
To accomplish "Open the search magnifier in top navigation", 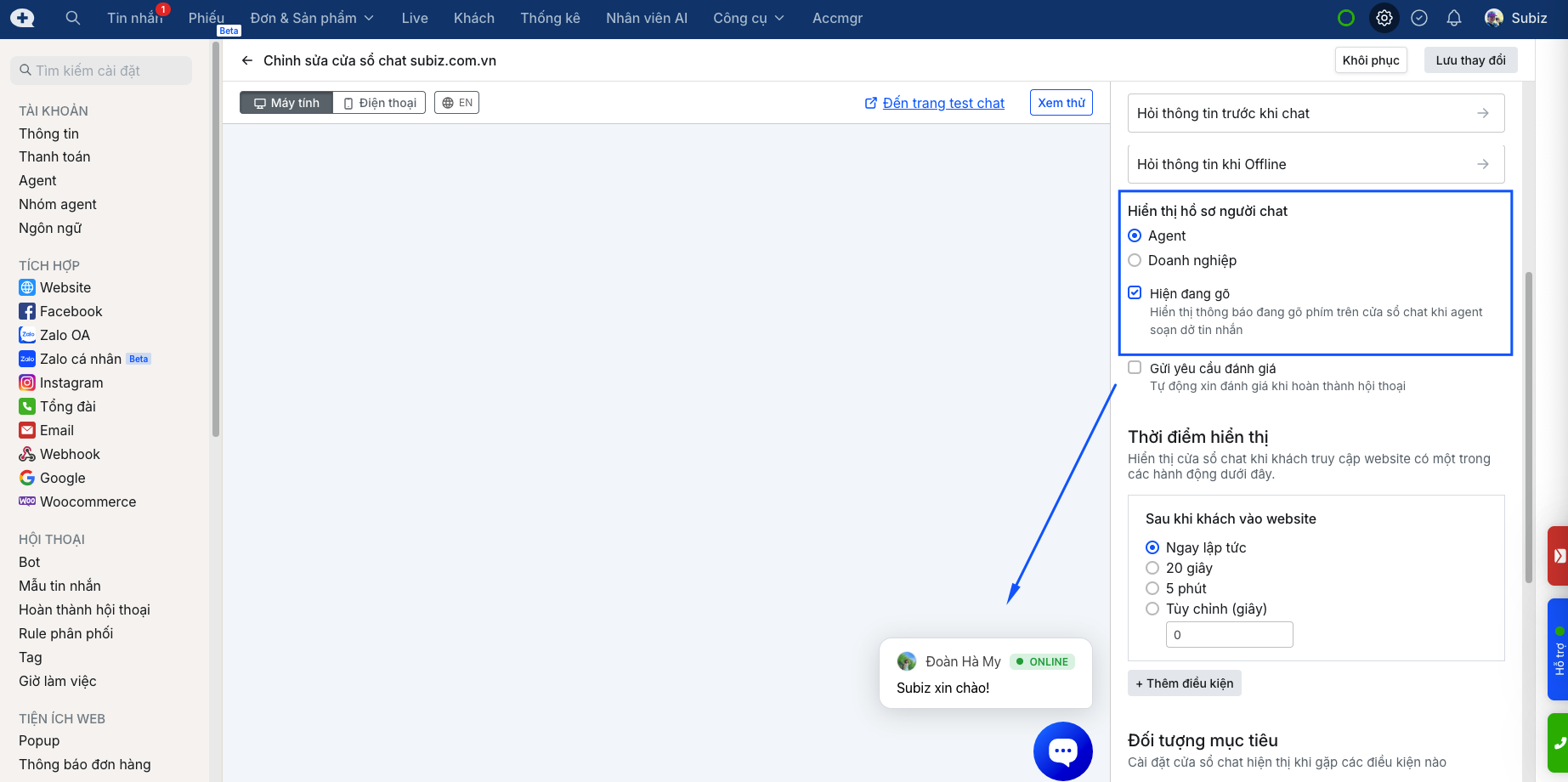I will pyautogui.click(x=73, y=18).
